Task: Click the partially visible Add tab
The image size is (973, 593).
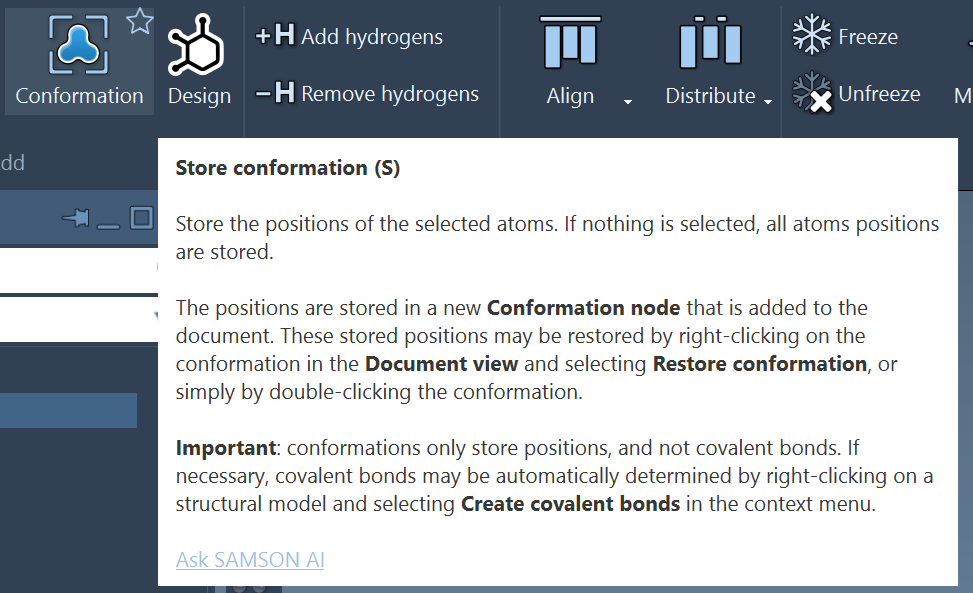Action: click(x=12, y=162)
